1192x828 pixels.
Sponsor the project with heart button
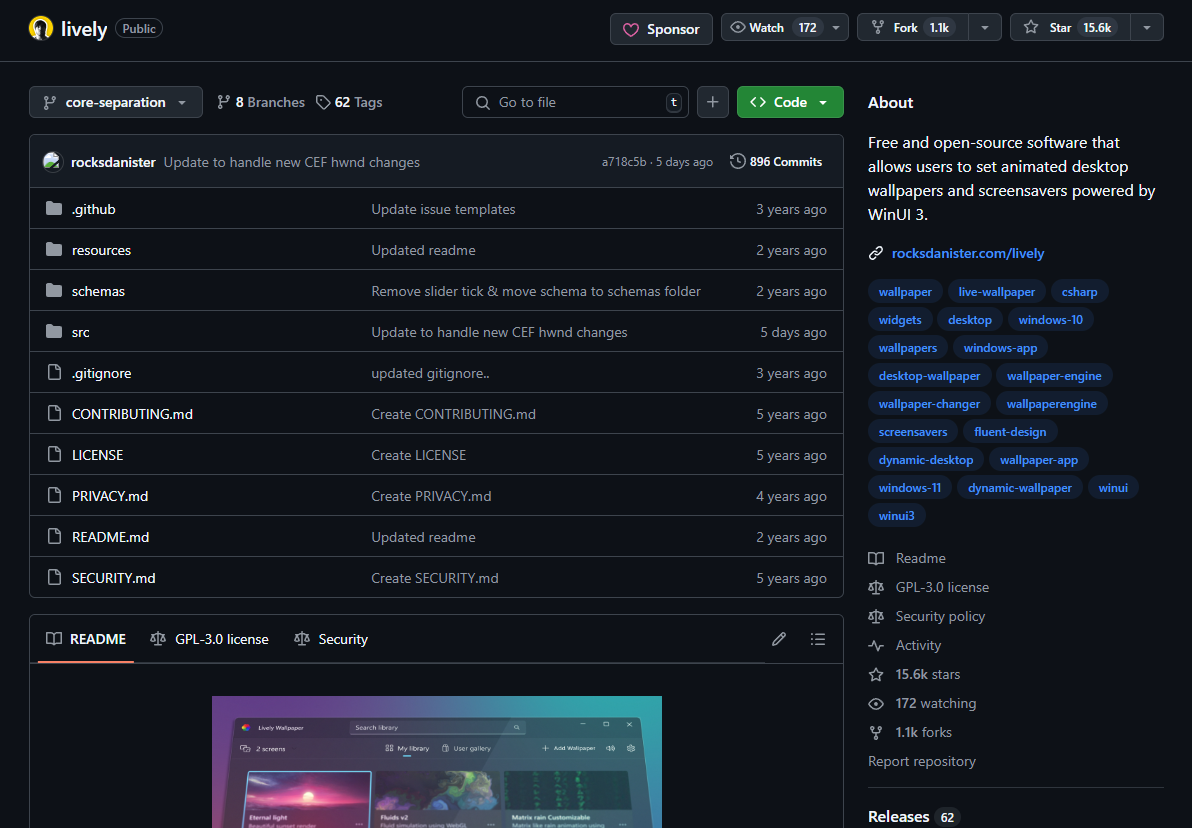click(661, 29)
